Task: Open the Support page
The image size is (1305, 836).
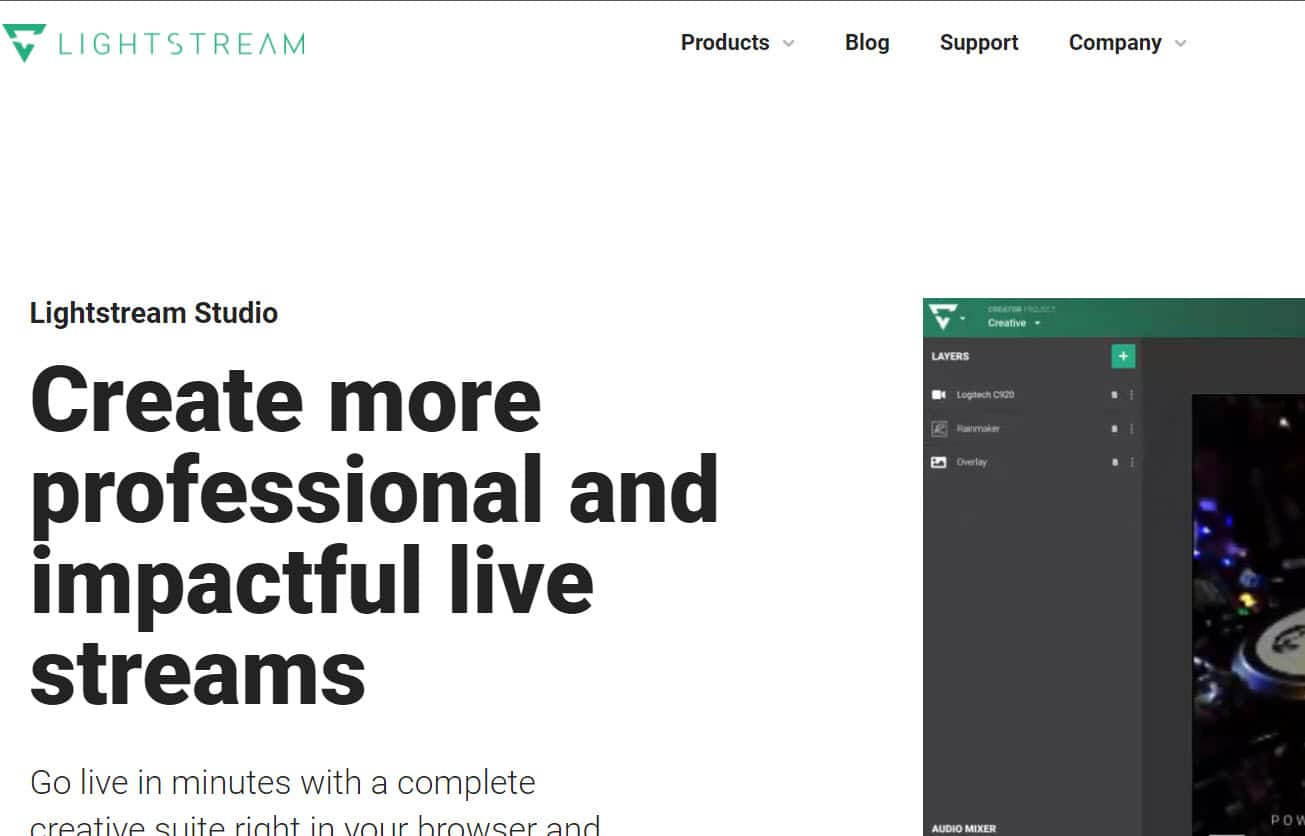Action: [x=979, y=43]
